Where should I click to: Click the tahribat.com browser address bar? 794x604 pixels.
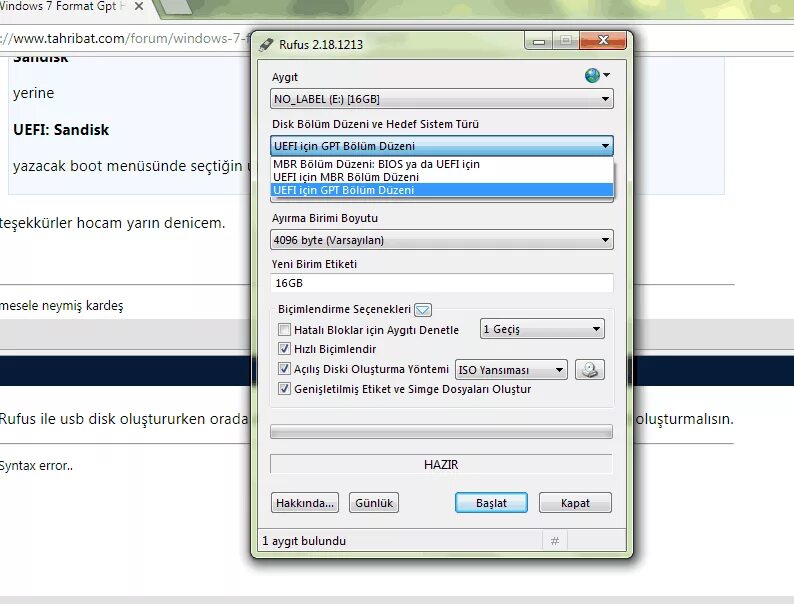(127, 38)
